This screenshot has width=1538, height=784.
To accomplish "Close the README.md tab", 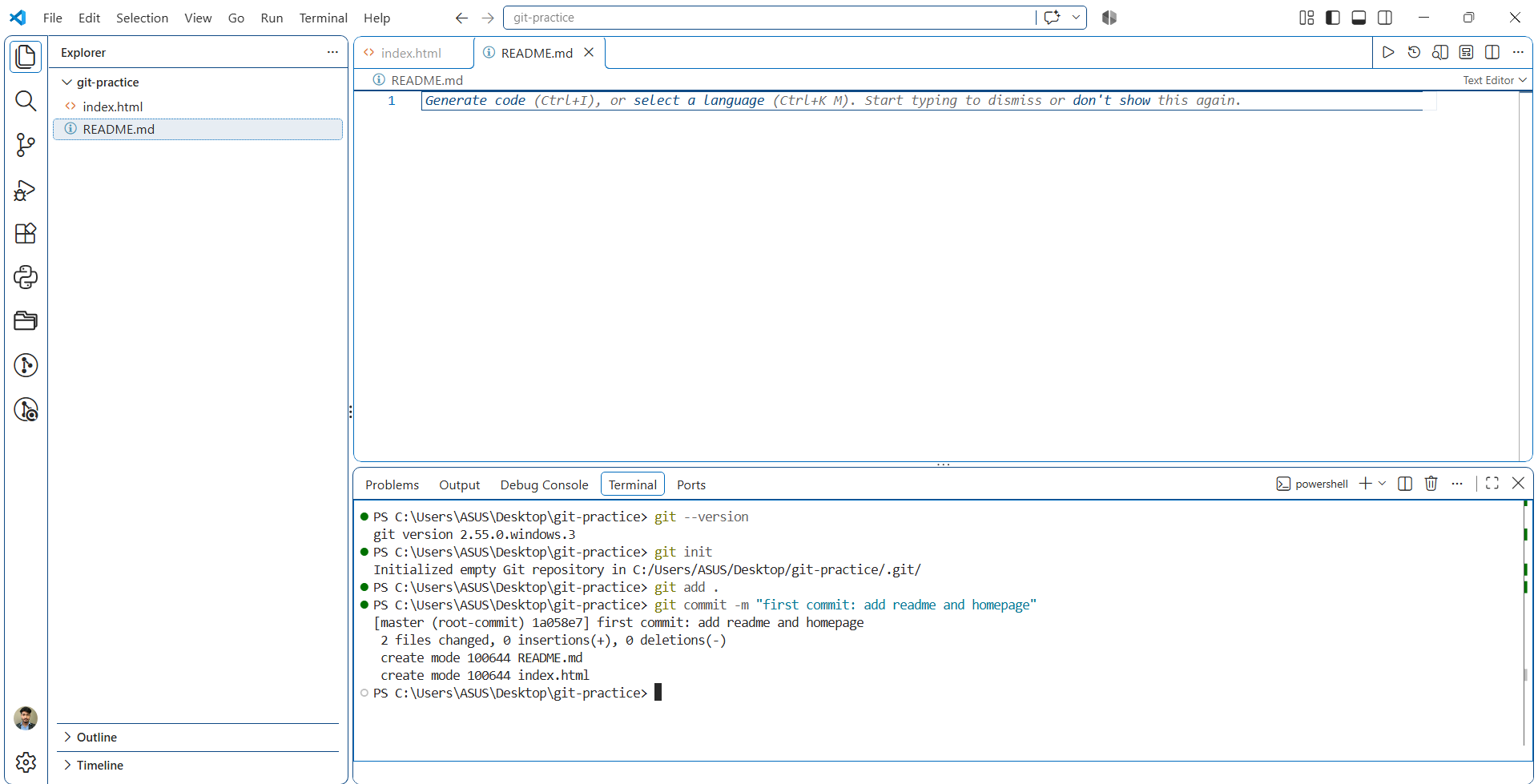I will (589, 52).
